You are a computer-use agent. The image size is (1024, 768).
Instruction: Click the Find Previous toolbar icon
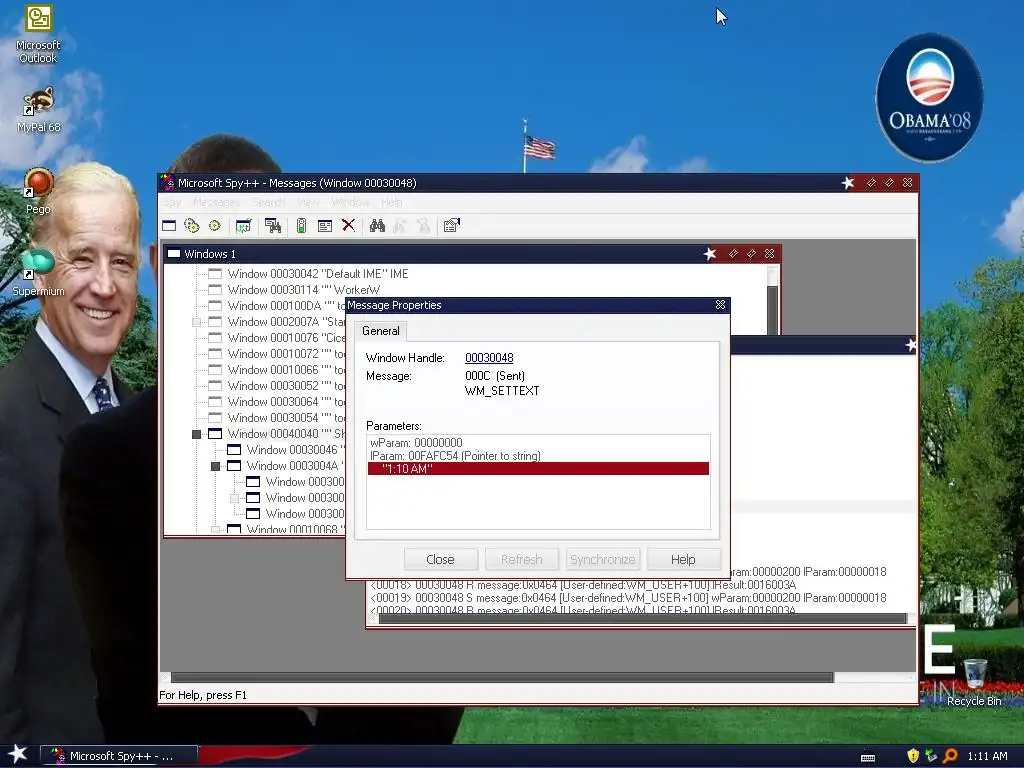[423, 226]
